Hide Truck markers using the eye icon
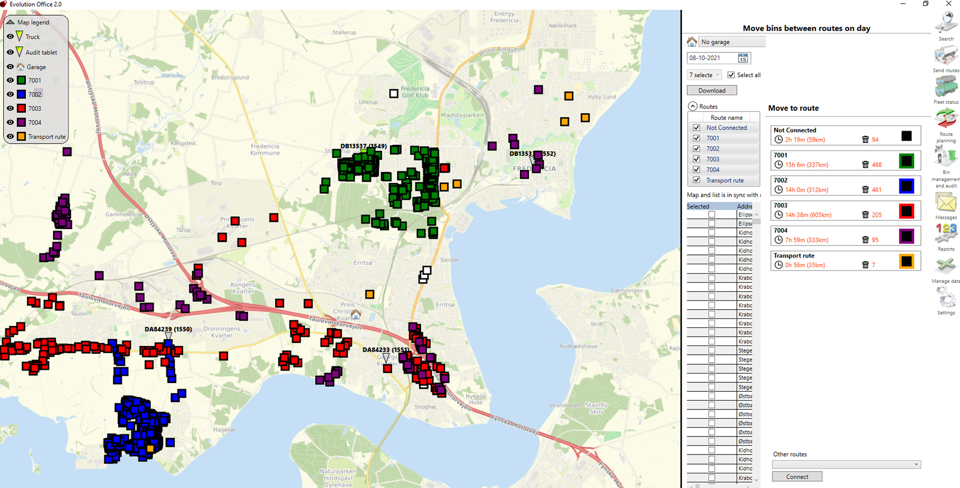The image size is (960, 488). pyautogui.click(x=10, y=37)
